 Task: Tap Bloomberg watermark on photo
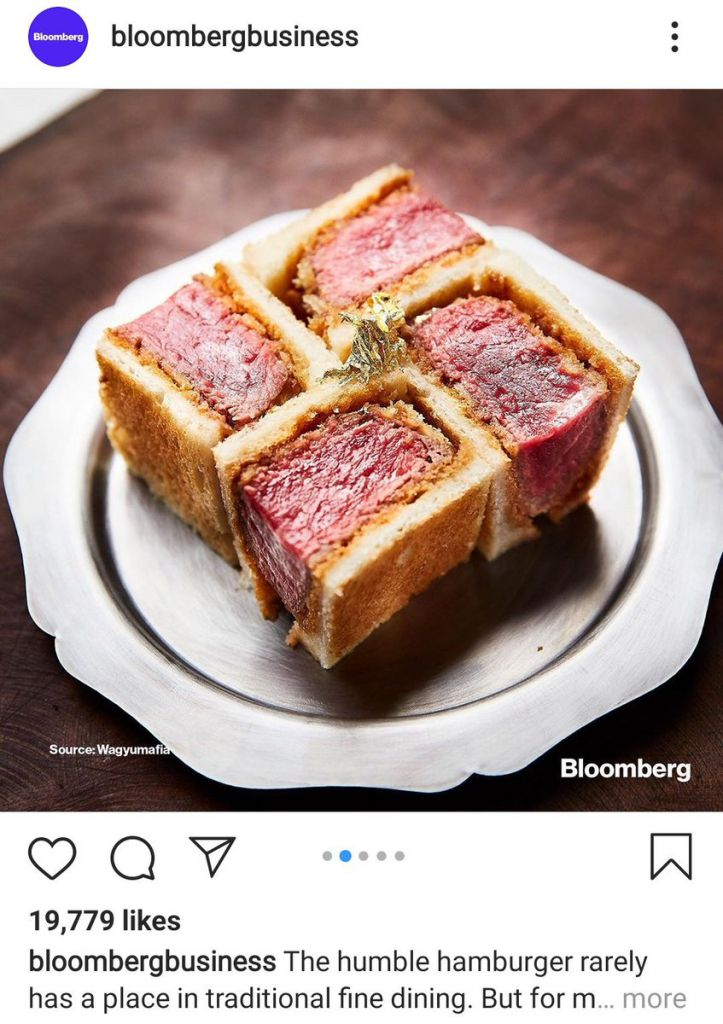625,769
